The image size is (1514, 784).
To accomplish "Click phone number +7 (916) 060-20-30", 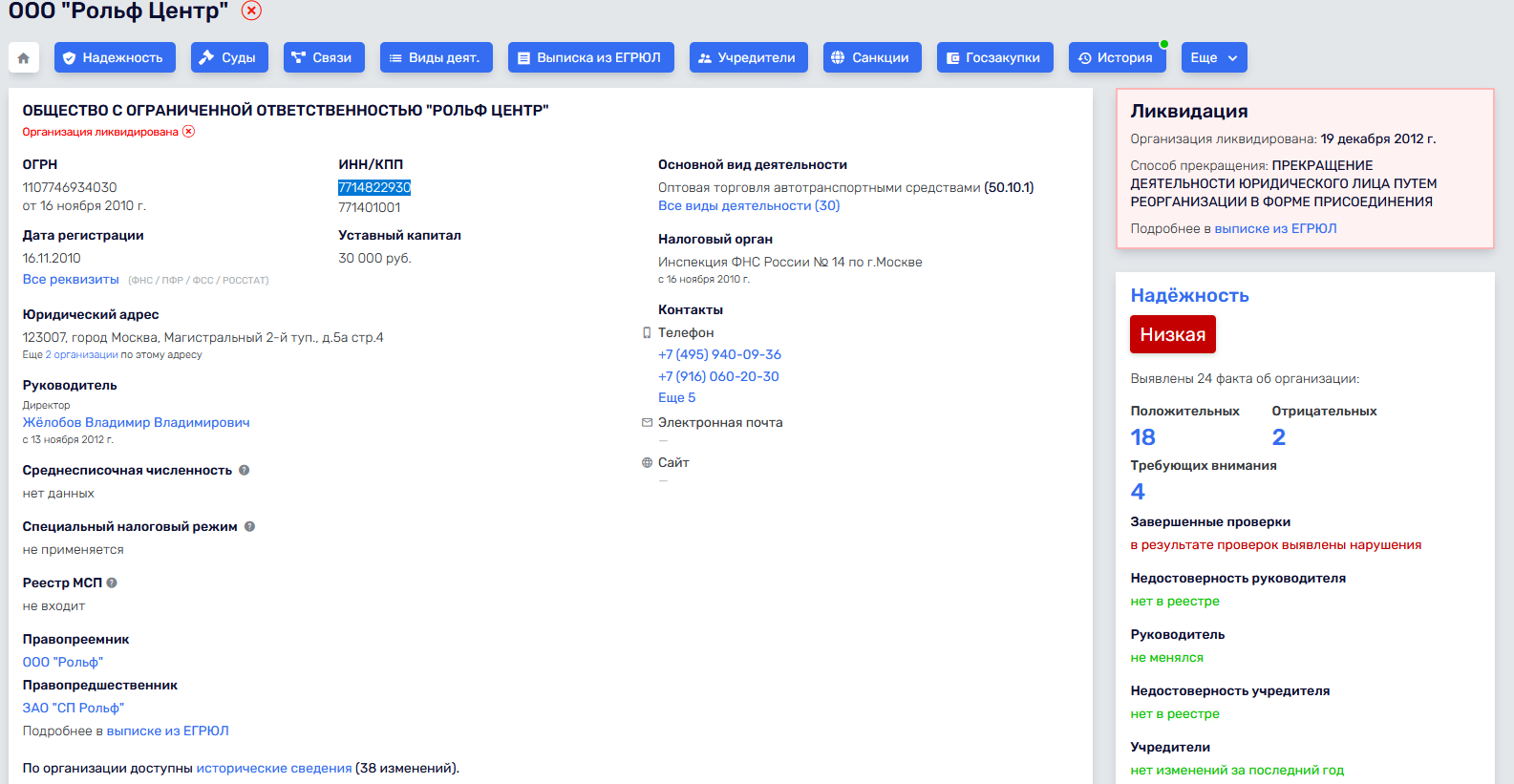I will tap(718, 376).
